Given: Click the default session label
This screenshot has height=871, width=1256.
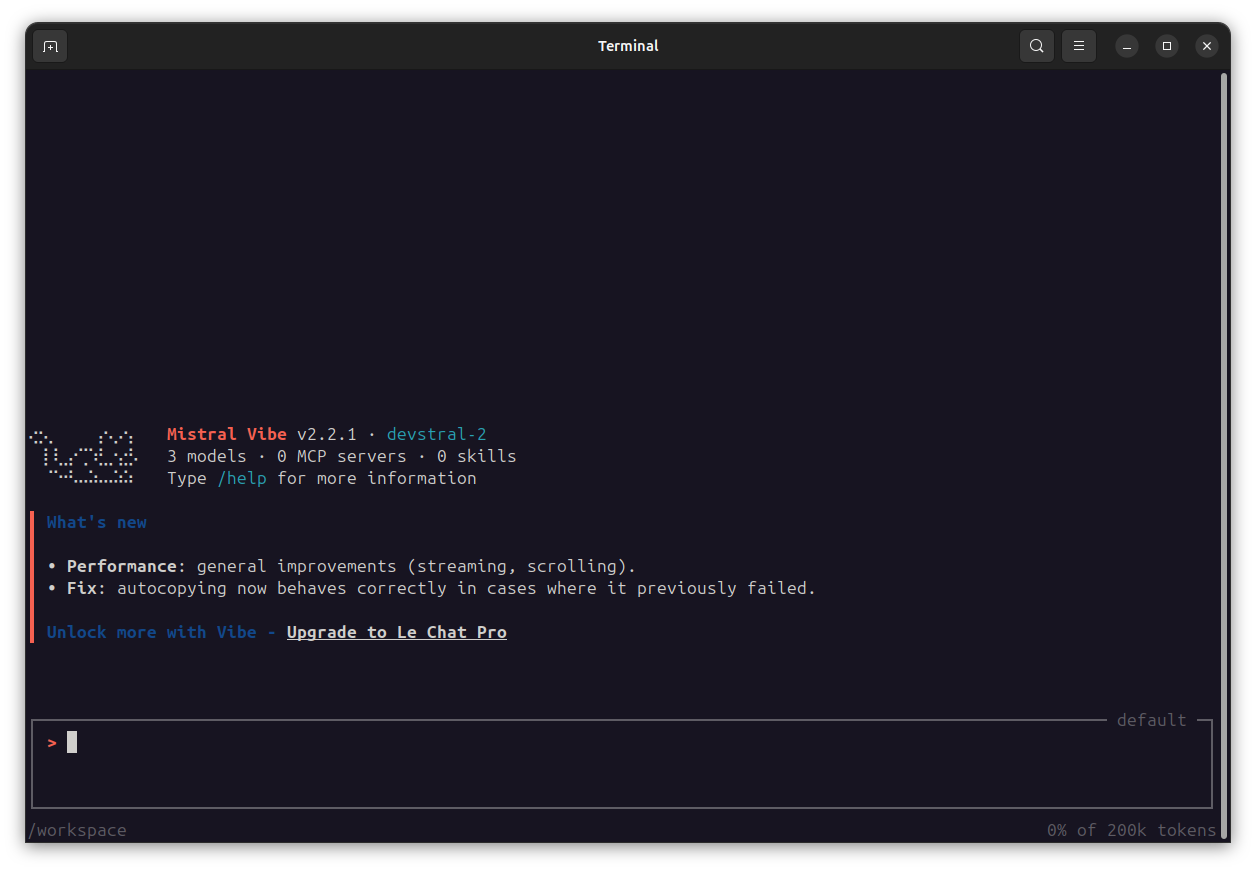Looking at the screenshot, I should click(1151, 719).
